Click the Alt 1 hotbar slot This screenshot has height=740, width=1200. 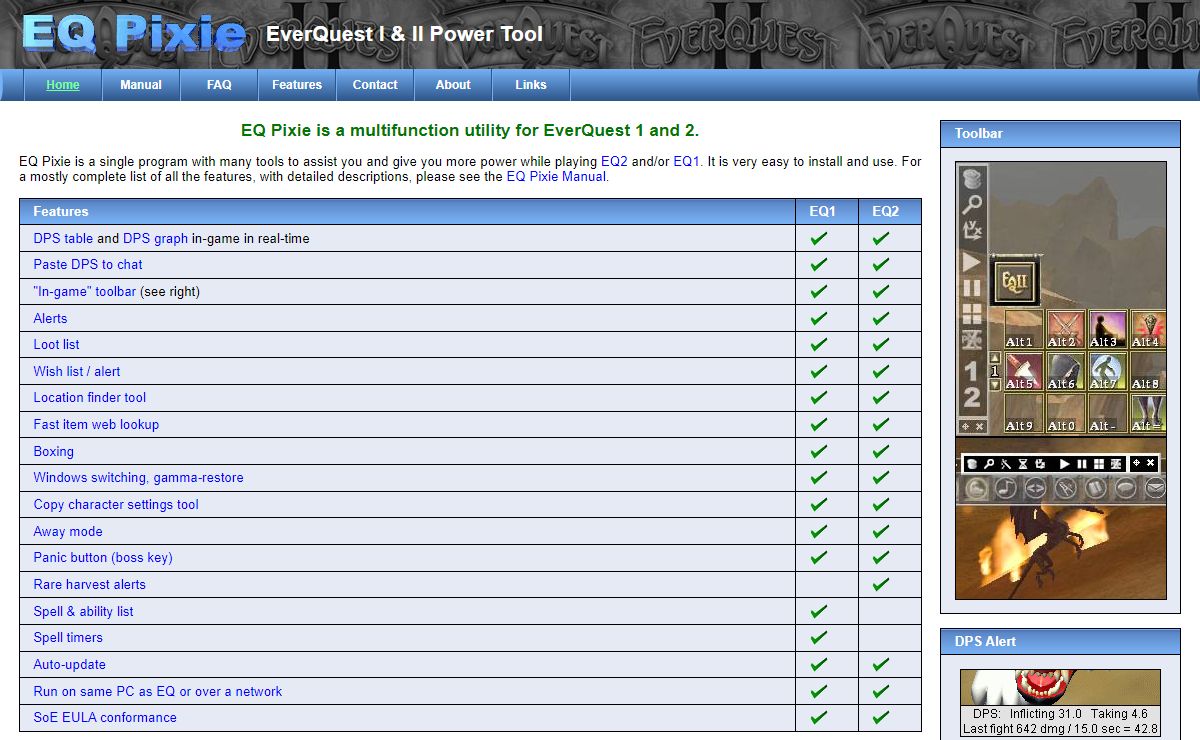(1025, 329)
